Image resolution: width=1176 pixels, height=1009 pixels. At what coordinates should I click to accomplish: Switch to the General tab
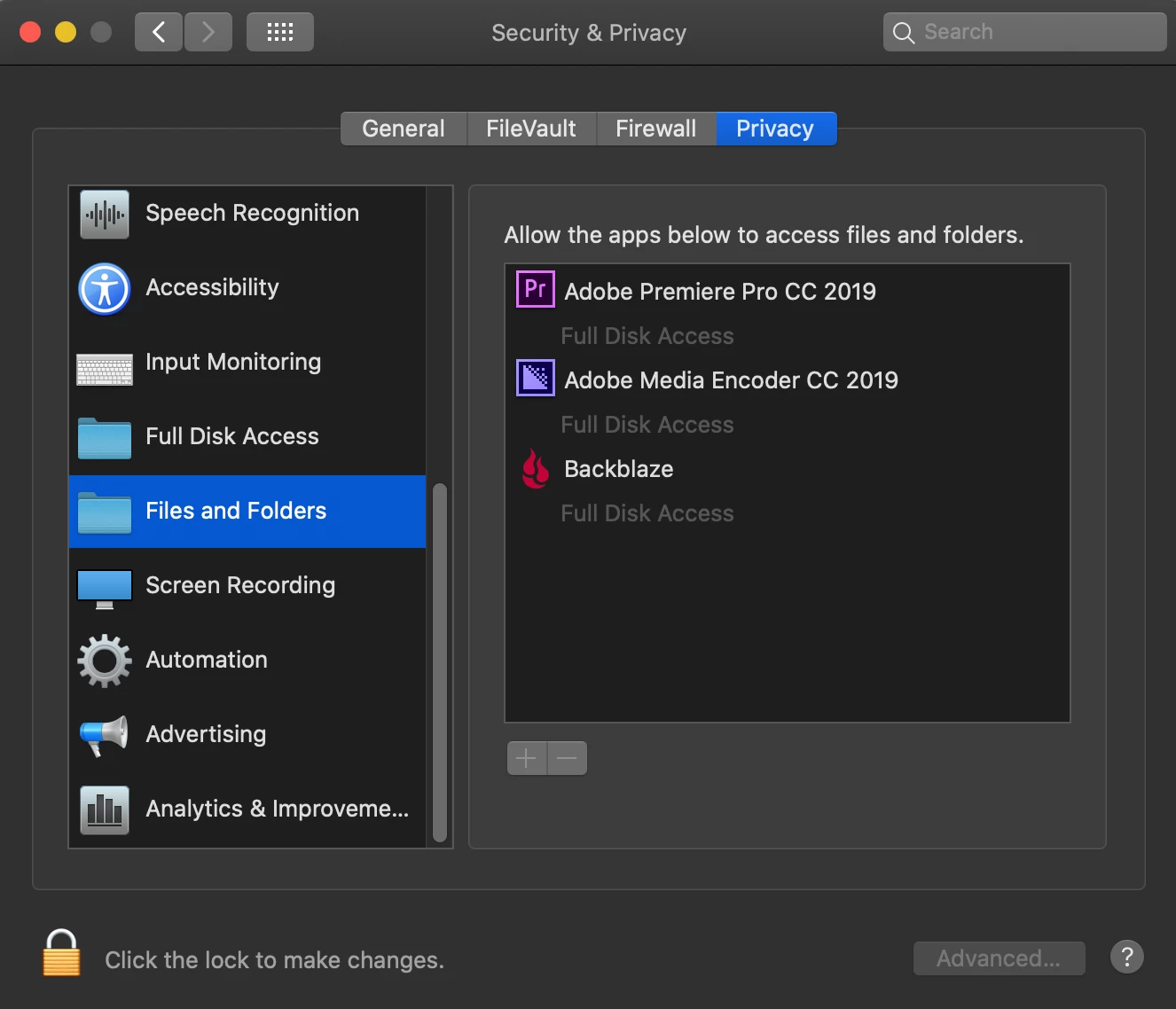pos(404,129)
